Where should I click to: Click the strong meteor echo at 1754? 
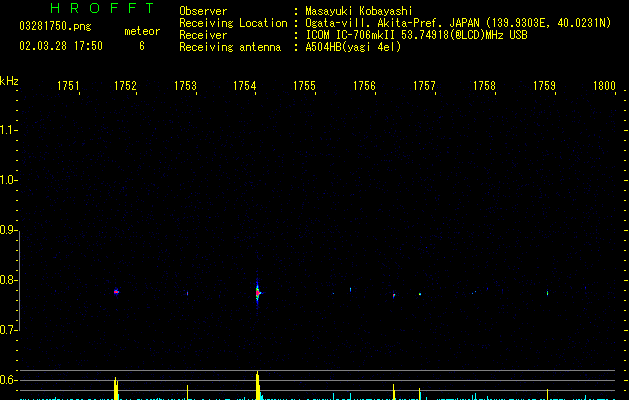coord(258,293)
